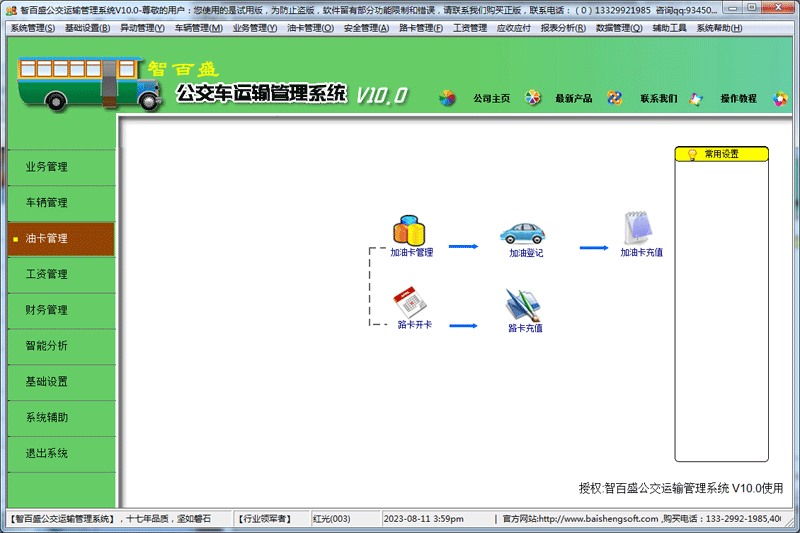800x533 pixels.
Task: Click the flower icon after 操作教程
Action: [x=780, y=98]
